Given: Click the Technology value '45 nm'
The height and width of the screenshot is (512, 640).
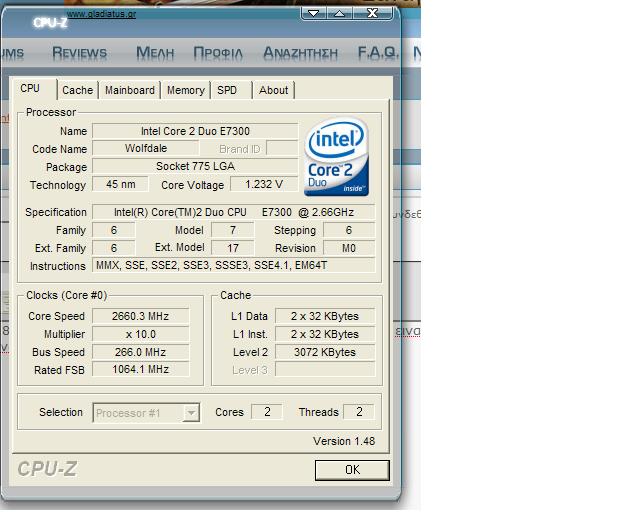Looking at the screenshot, I should (x=120, y=184).
